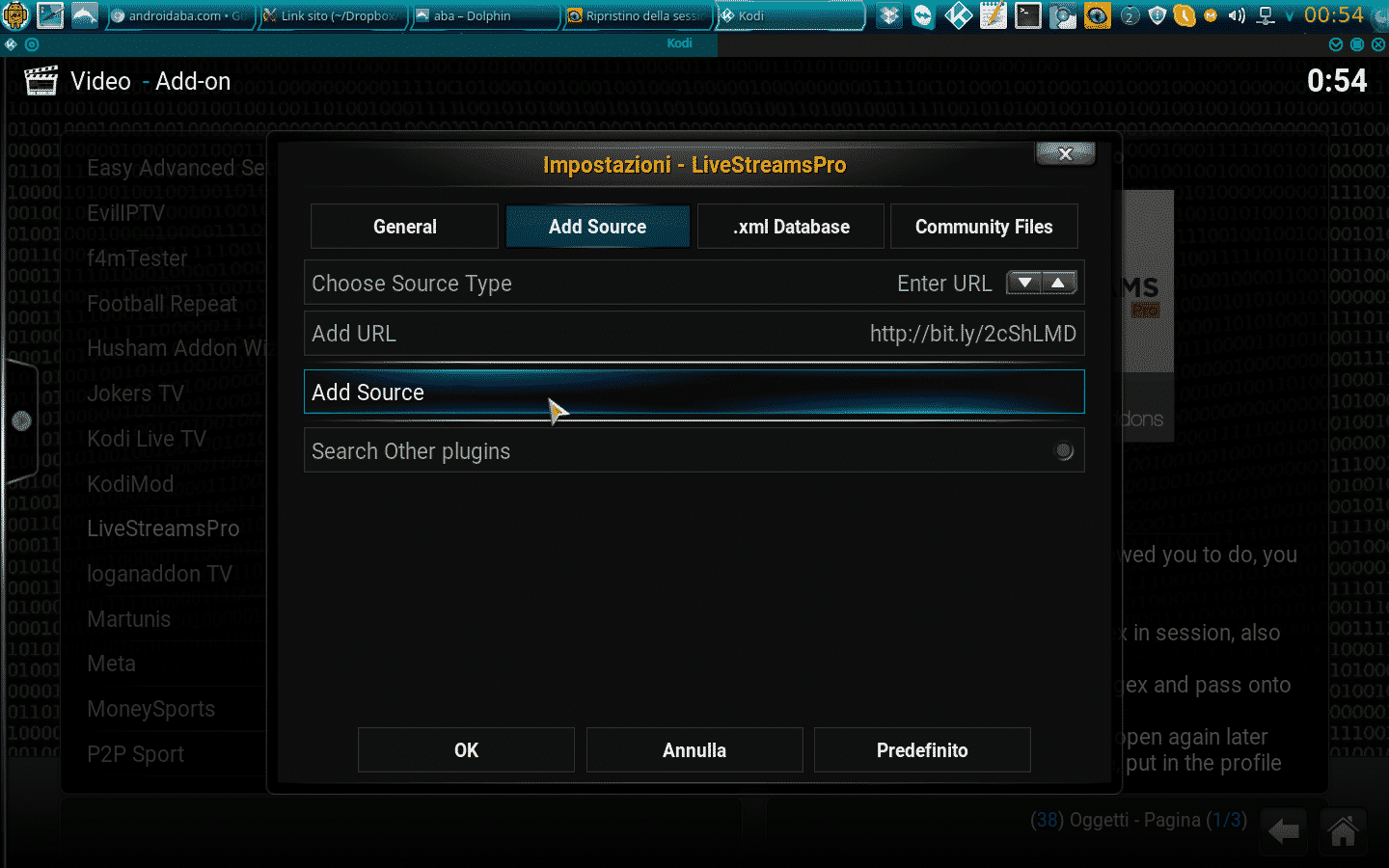Click the TeamViewer panel icon

coord(924,15)
